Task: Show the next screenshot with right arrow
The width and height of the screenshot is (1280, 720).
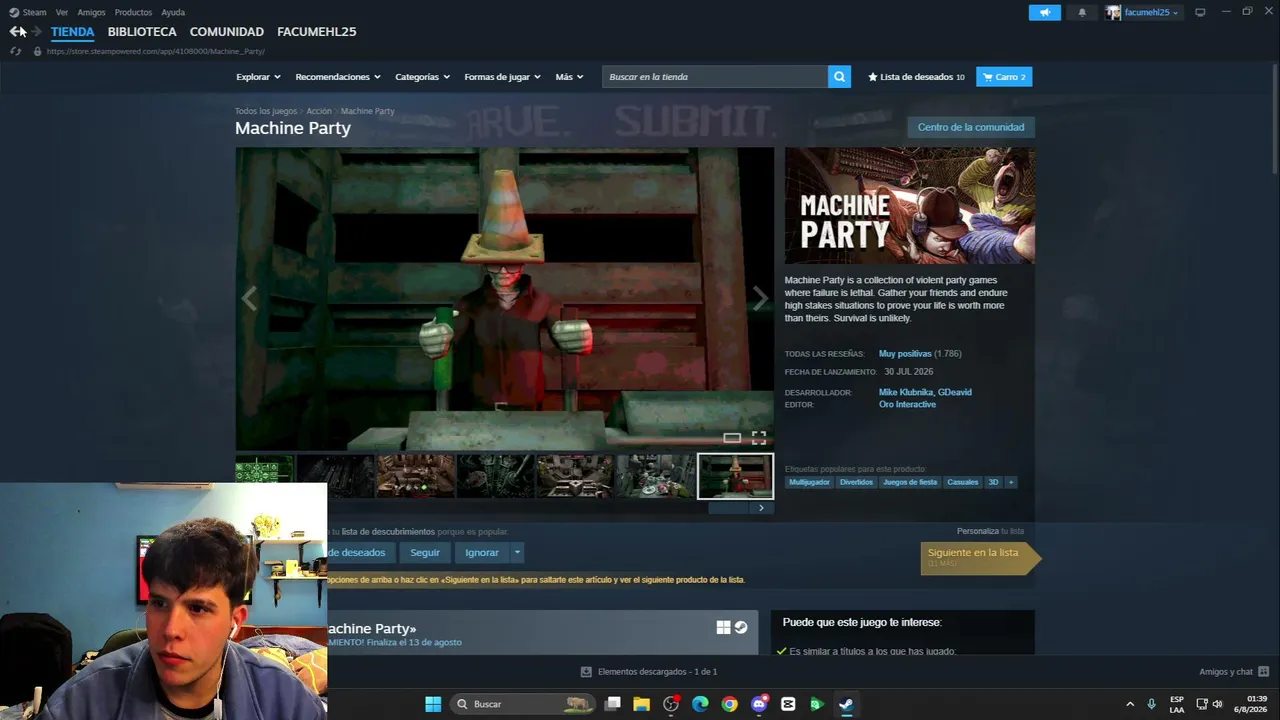Action: click(760, 298)
